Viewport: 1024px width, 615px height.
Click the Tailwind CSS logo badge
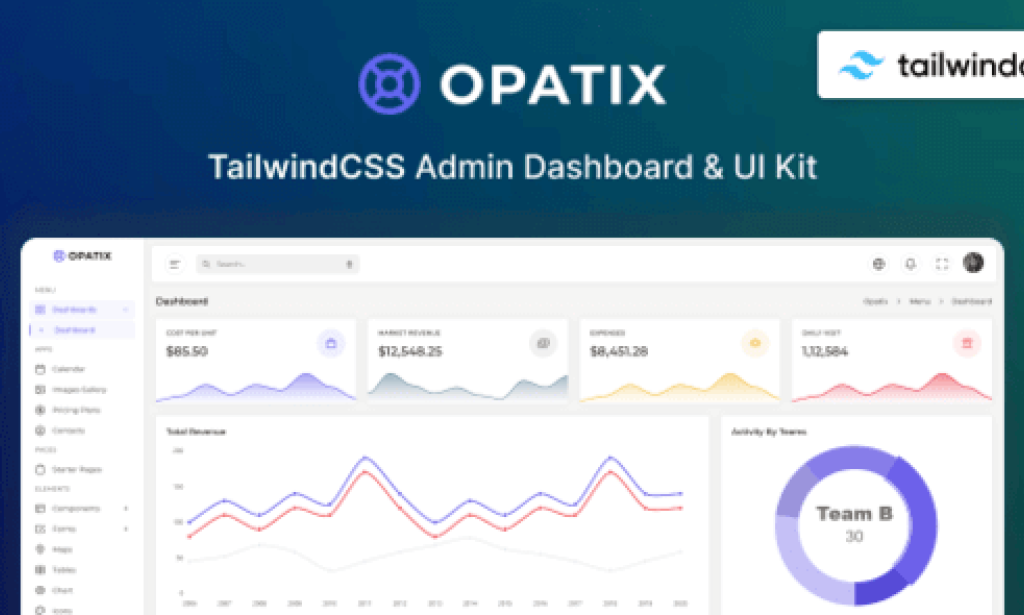(921, 65)
